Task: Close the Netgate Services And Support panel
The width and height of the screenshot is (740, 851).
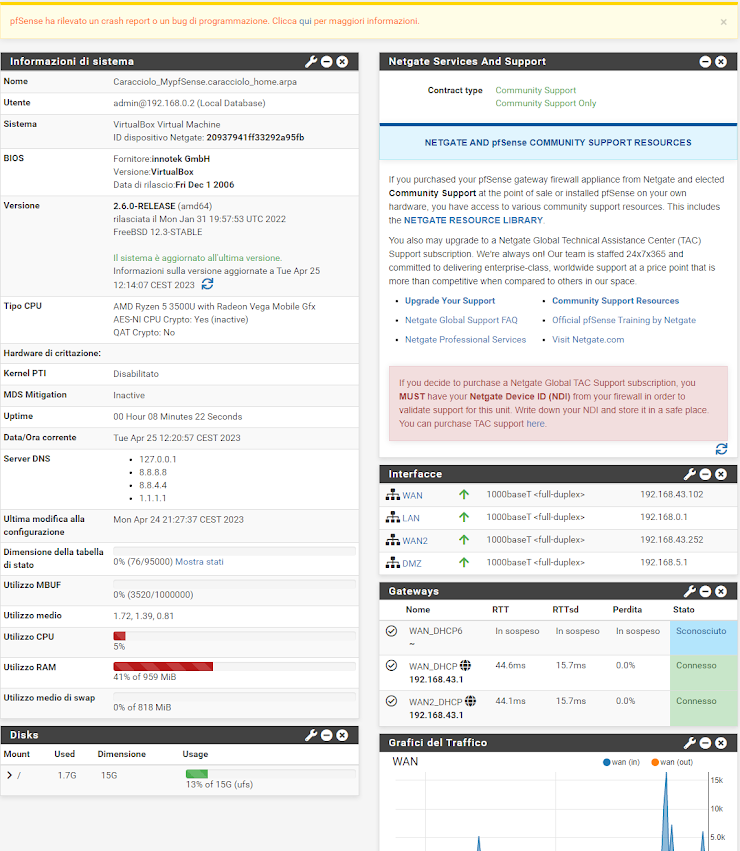Action: tap(721, 62)
